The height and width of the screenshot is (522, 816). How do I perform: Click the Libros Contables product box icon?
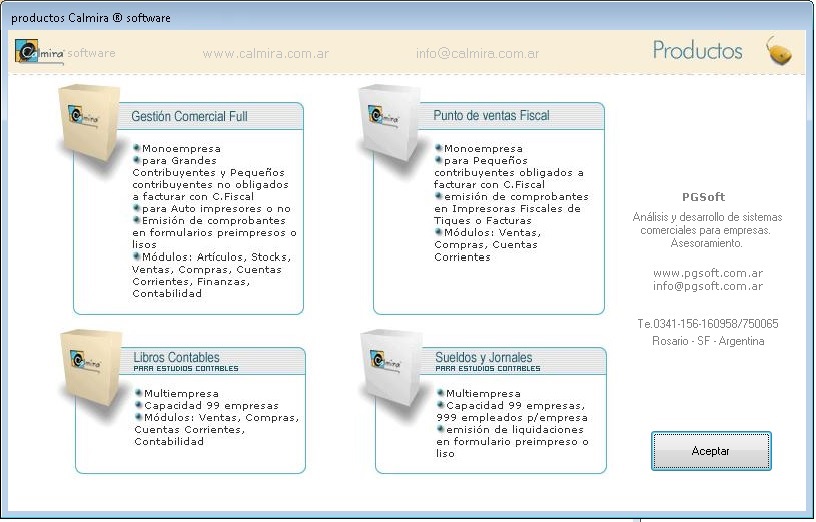tap(89, 368)
